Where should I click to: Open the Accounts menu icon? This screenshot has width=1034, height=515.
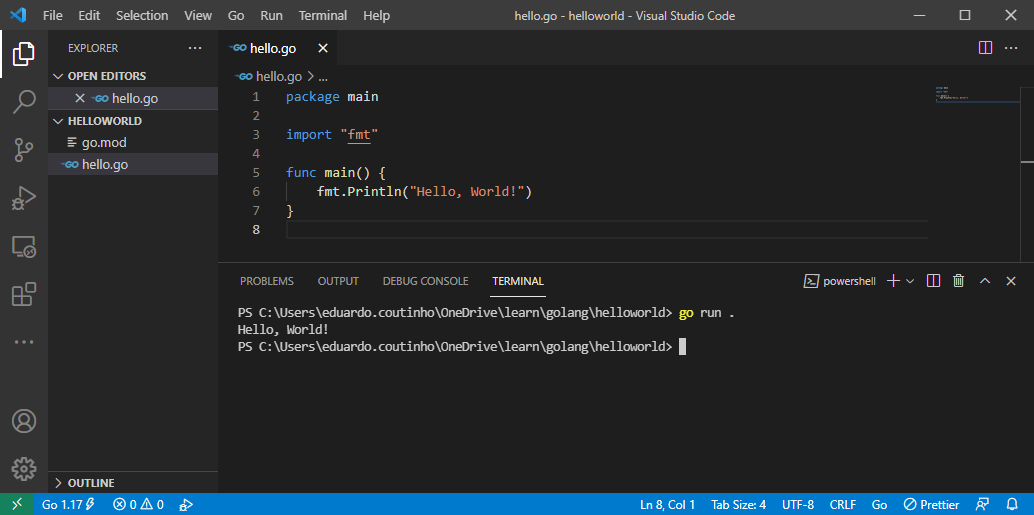click(x=24, y=421)
